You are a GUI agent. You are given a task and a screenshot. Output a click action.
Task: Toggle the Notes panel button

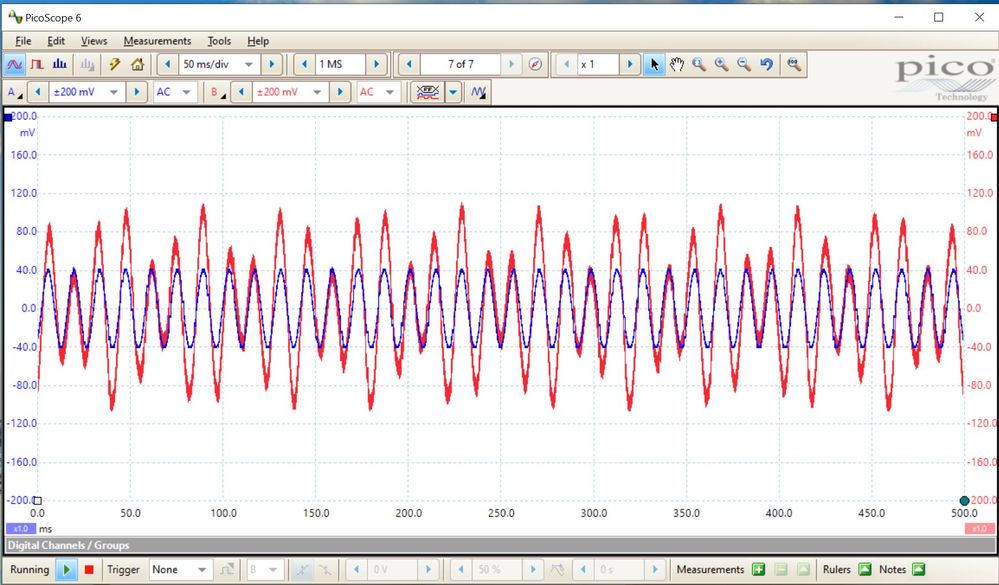(918, 570)
